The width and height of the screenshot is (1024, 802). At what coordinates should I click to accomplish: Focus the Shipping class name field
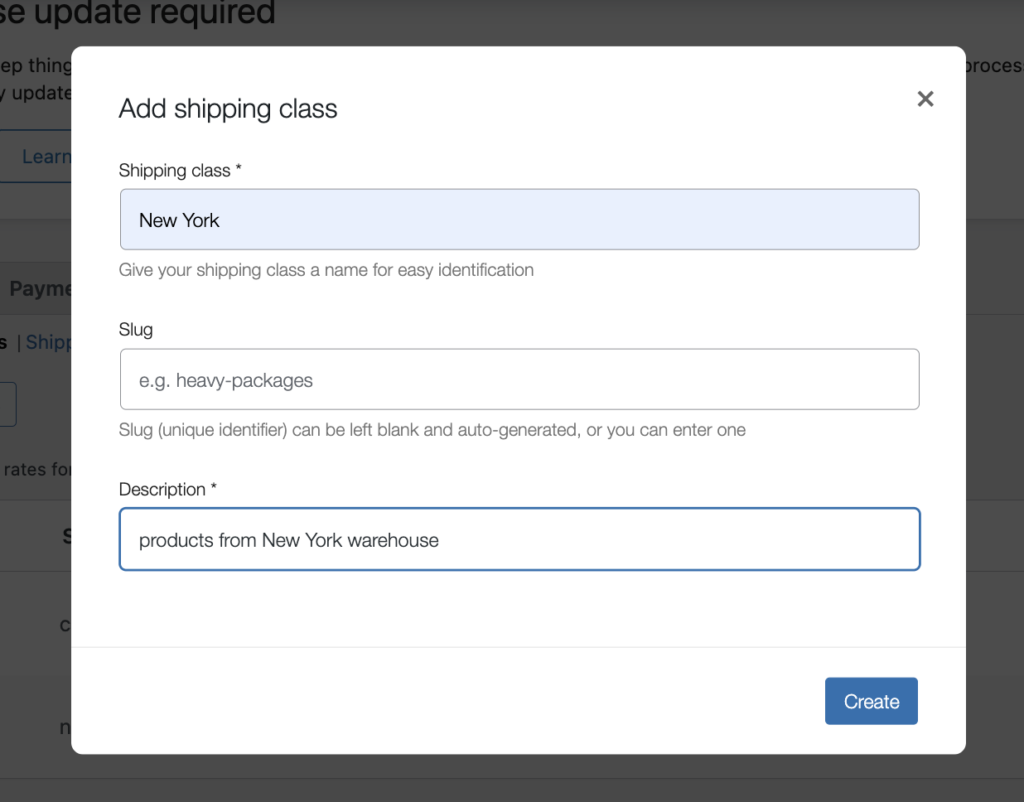coord(519,220)
